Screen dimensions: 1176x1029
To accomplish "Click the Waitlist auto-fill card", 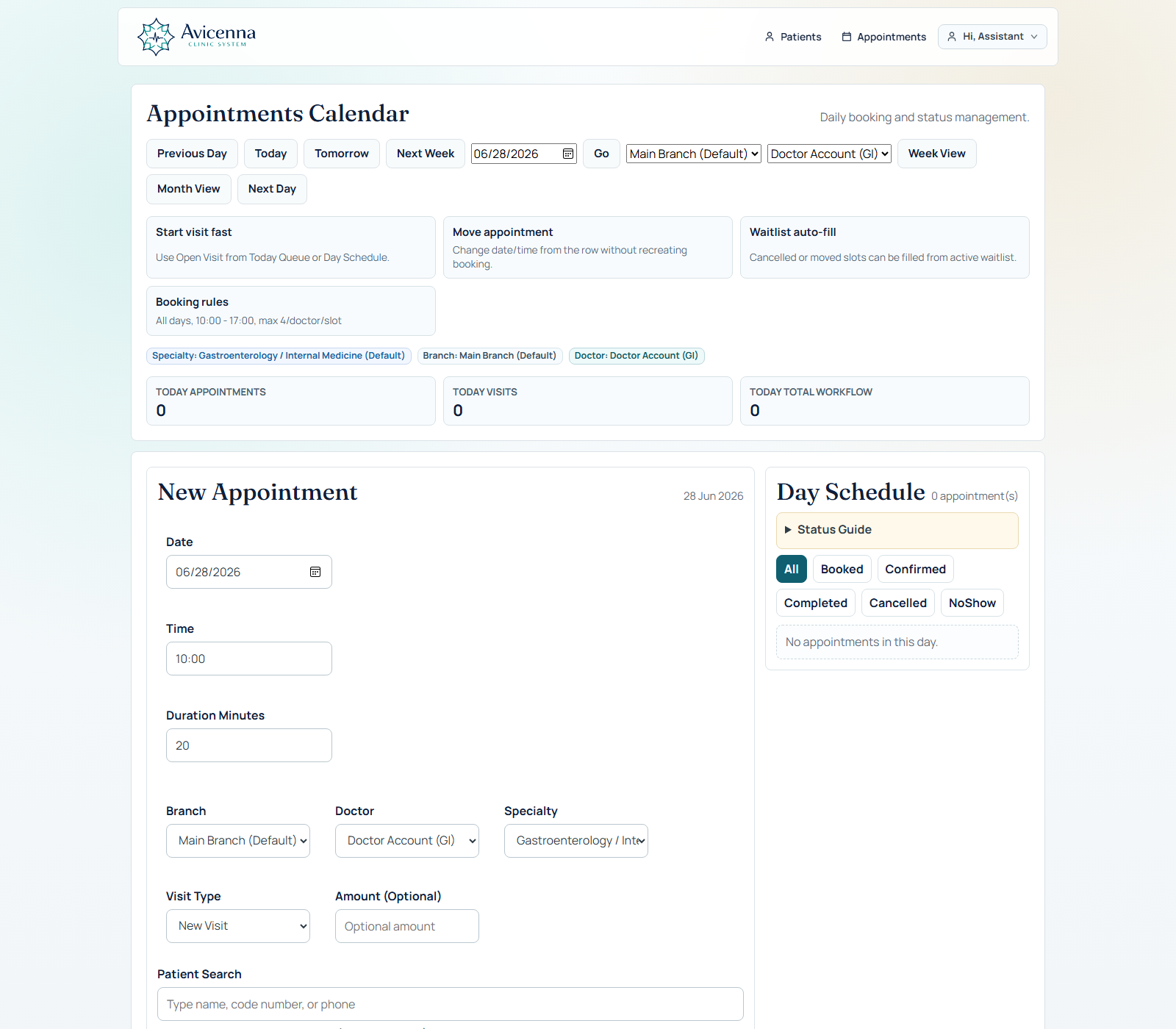I will (x=885, y=247).
